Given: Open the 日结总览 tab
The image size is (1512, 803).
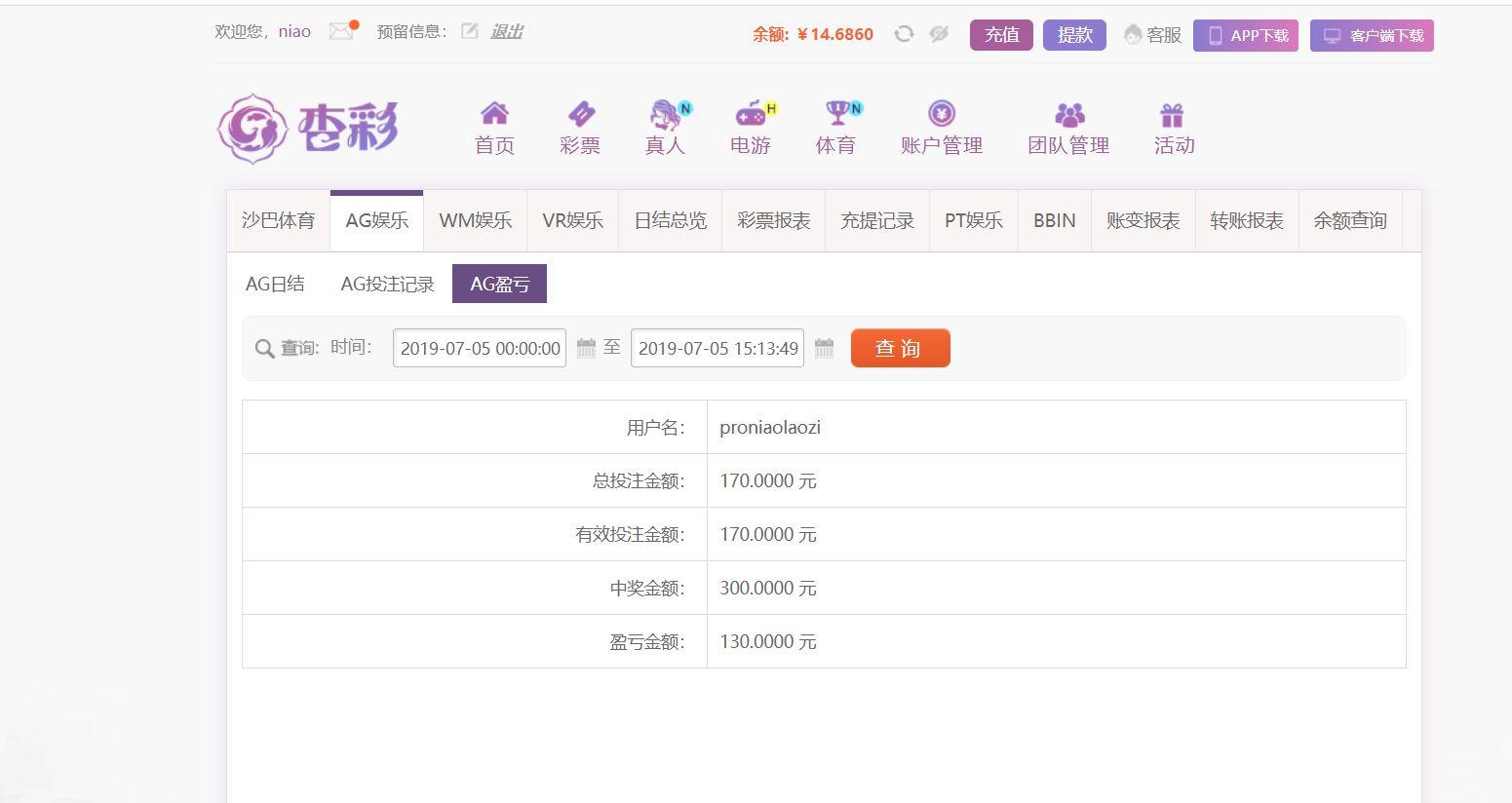Looking at the screenshot, I should click(x=671, y=221).
